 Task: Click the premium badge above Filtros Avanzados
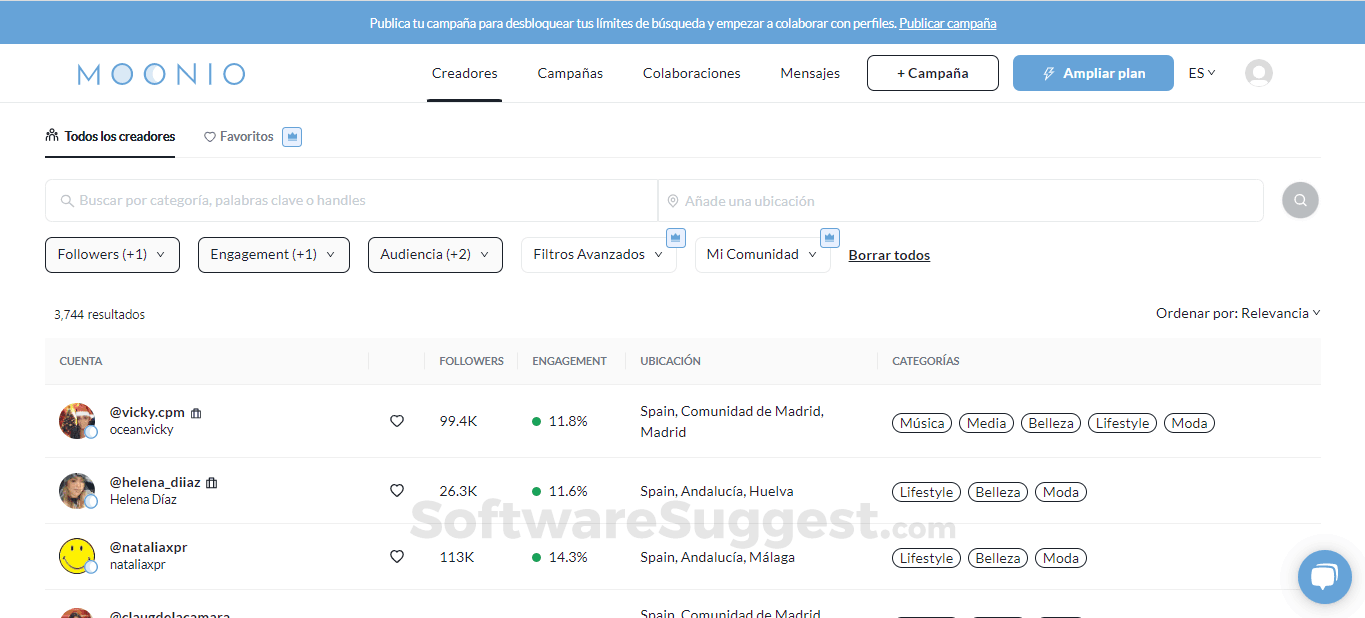(675, 237)
